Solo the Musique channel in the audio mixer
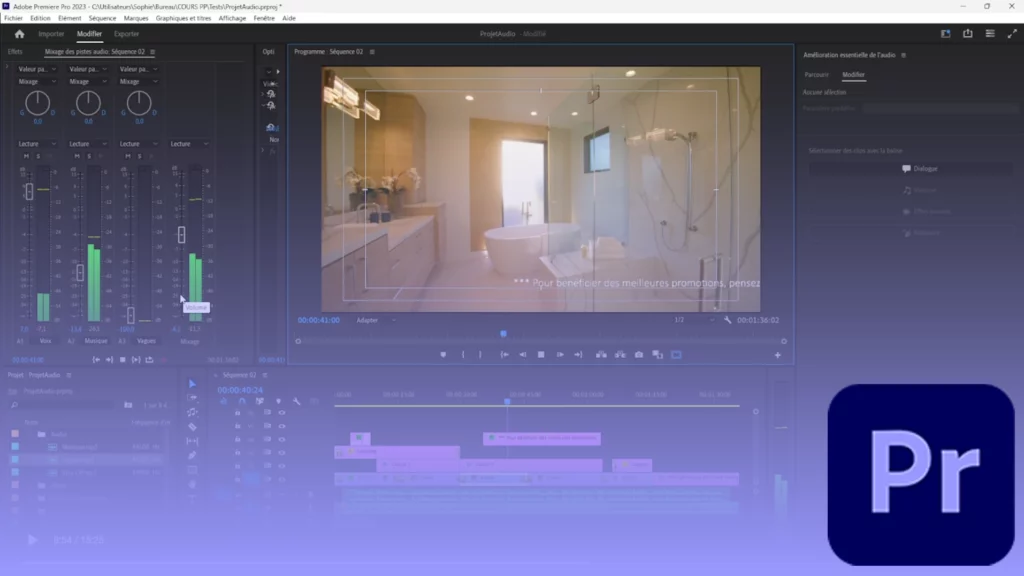 [x=88, y=157]
